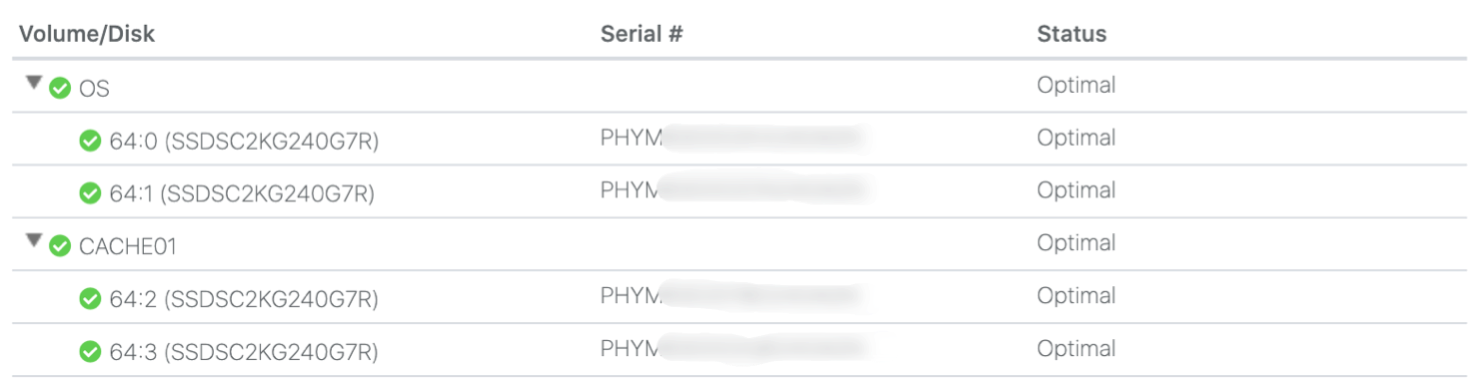Click the Optimal status of CACHE01
The width and height of the screenshot is (1480, 378).
tap(1076, 243)
